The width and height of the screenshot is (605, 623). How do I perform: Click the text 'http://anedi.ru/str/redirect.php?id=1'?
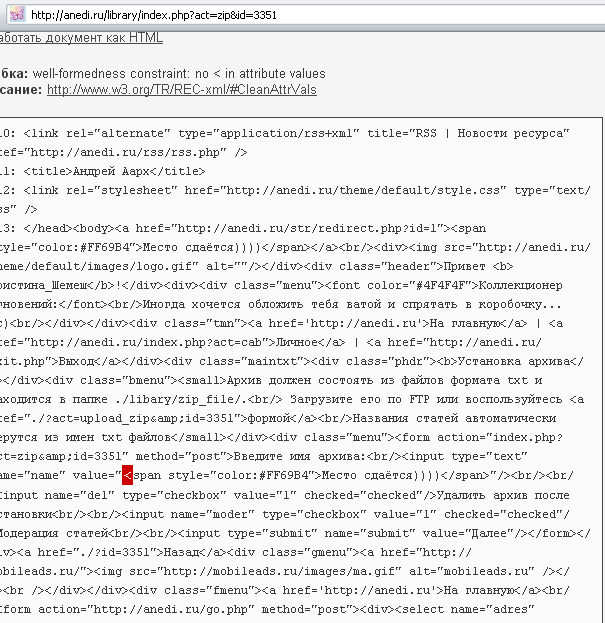point(307,228)
